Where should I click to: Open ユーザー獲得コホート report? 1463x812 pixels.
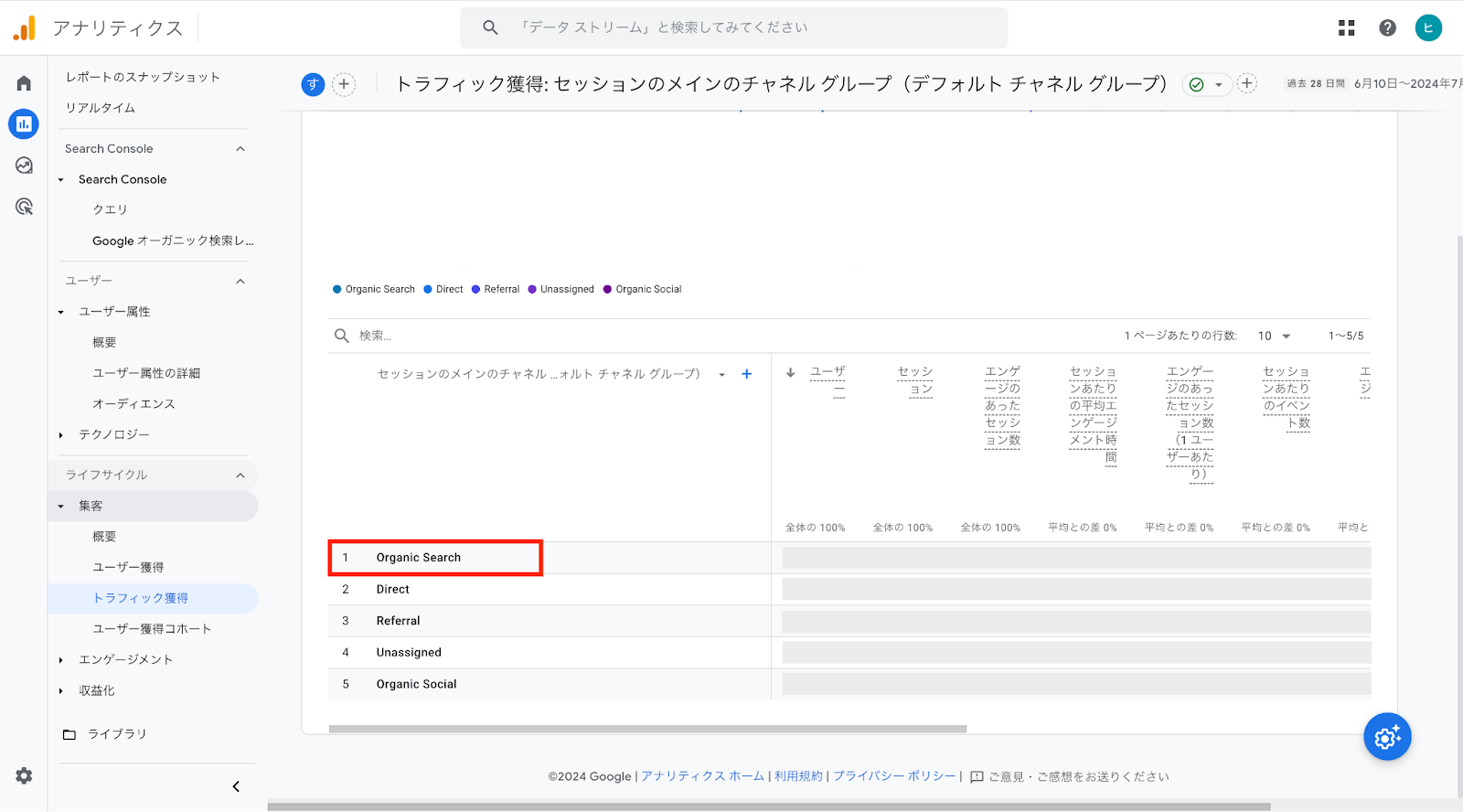152,629
